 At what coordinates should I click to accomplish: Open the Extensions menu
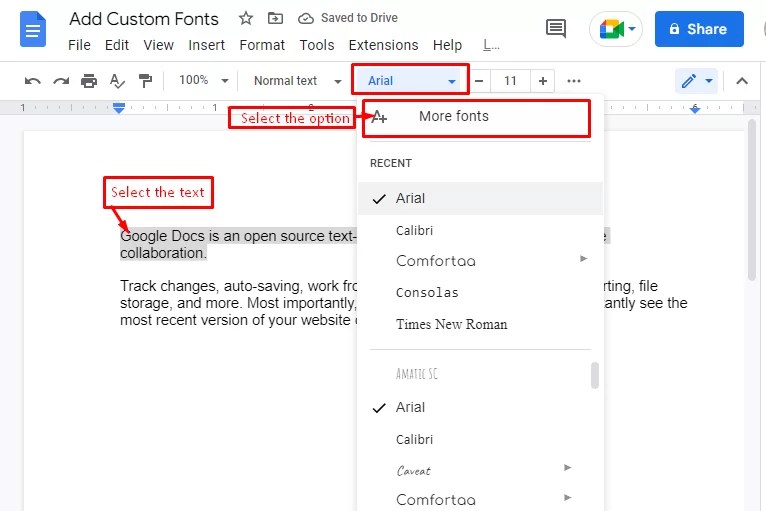pyautogui.click(x=383, y=45)
